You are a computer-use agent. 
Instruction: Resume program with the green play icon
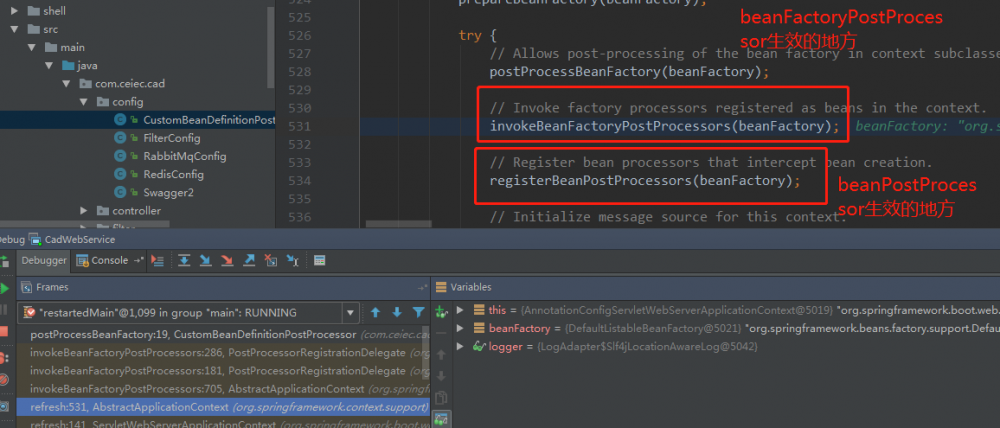pos(4,288)
